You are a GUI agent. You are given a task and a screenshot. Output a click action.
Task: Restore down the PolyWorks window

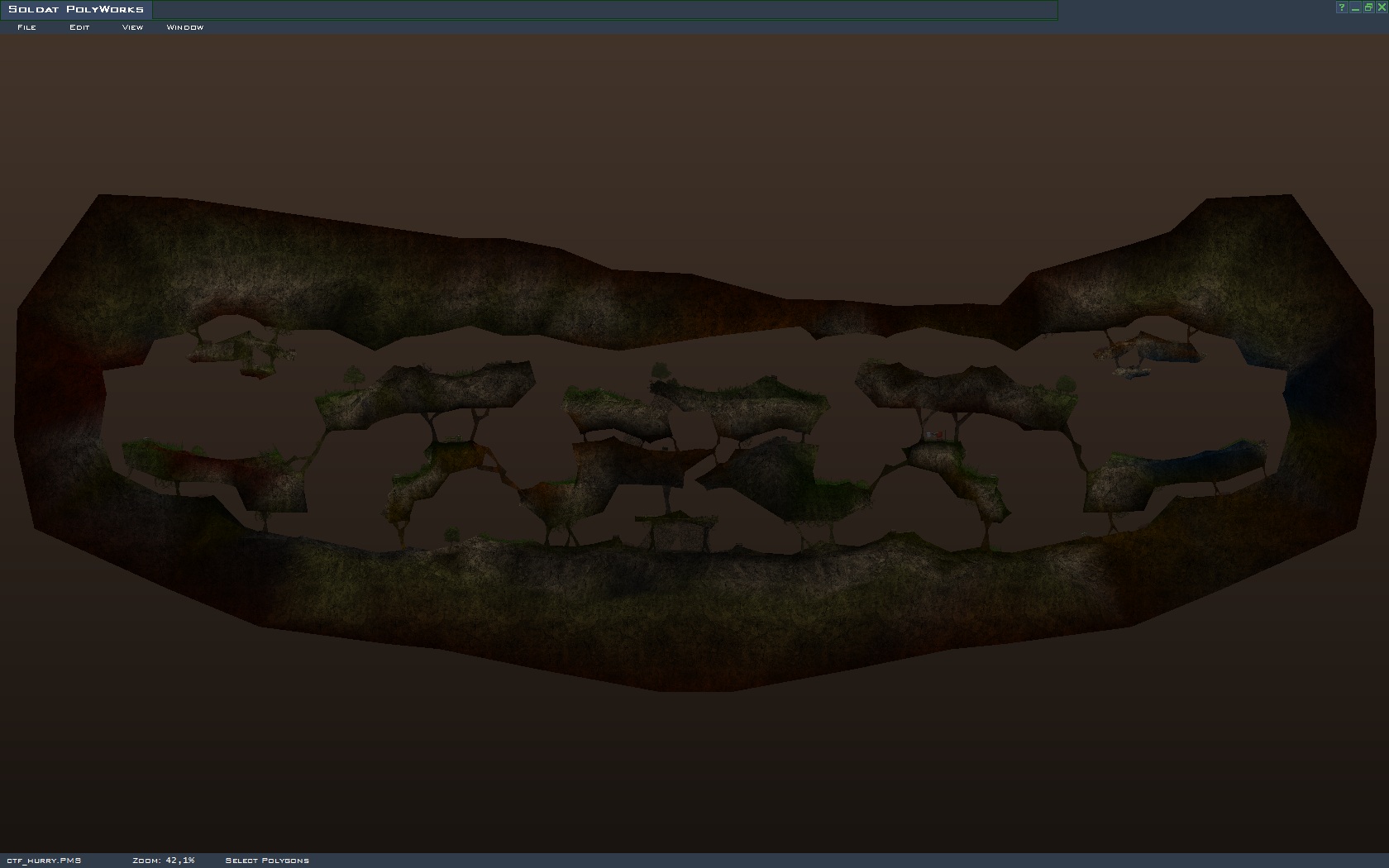(1368, 7)
